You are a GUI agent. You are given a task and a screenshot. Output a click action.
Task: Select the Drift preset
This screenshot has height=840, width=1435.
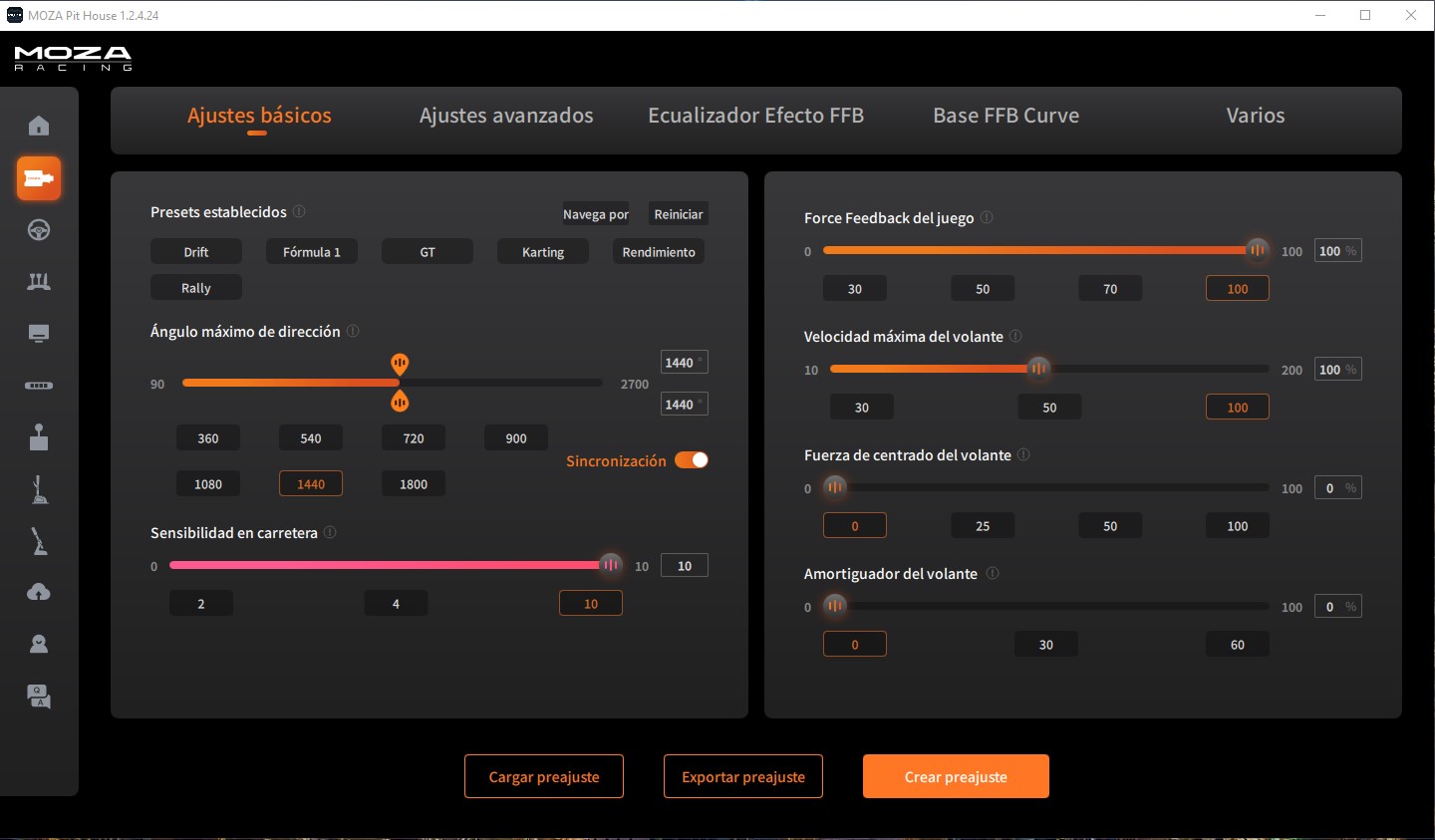point(196,252)
